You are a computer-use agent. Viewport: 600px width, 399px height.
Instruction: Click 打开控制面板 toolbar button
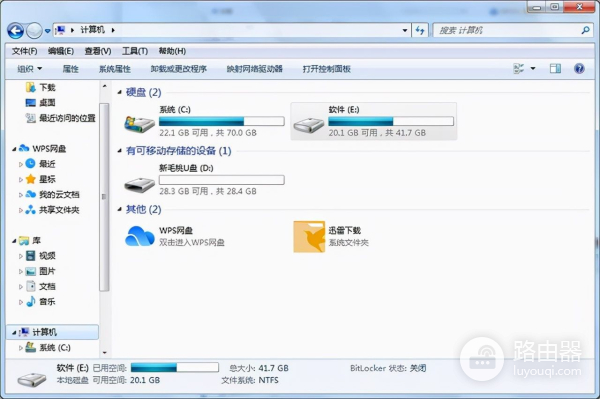click(327, 69)
